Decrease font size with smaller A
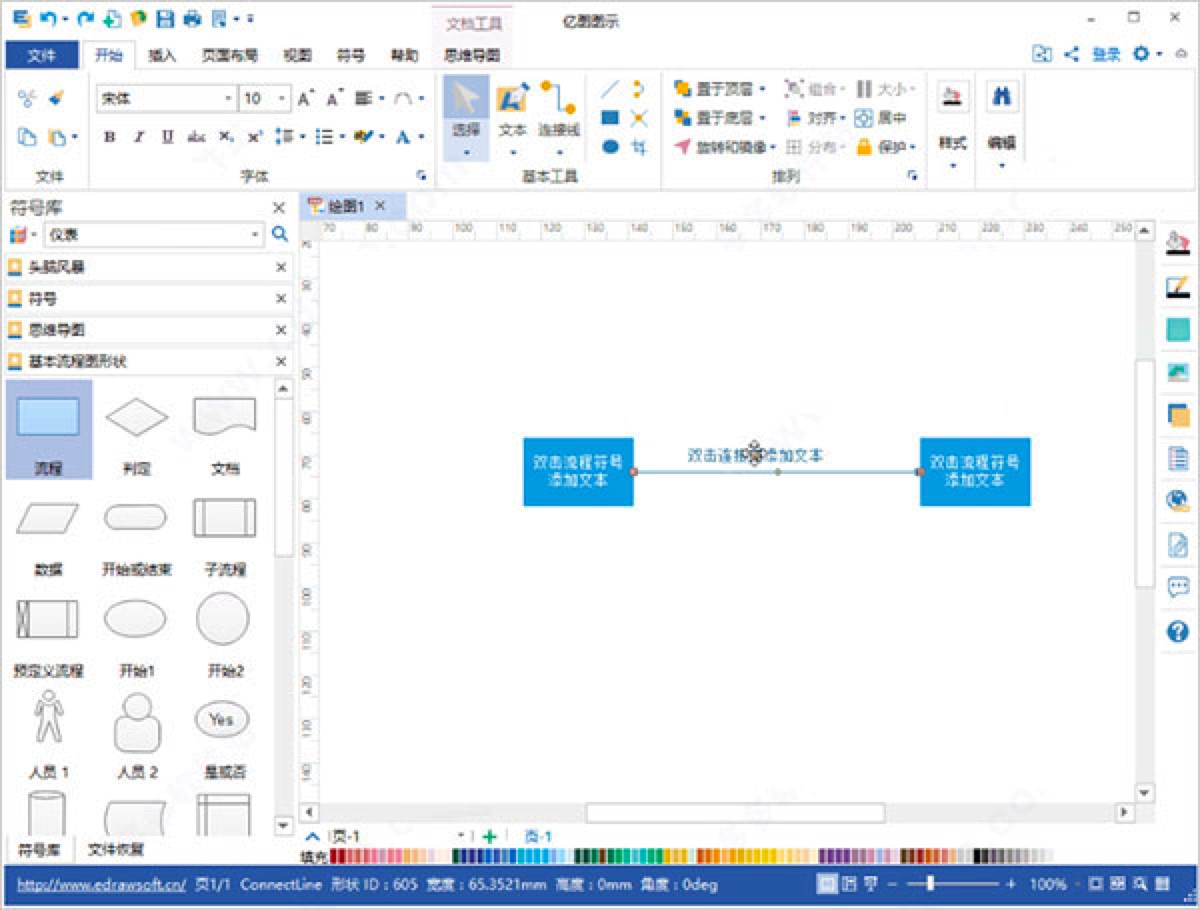 [334, 98]
